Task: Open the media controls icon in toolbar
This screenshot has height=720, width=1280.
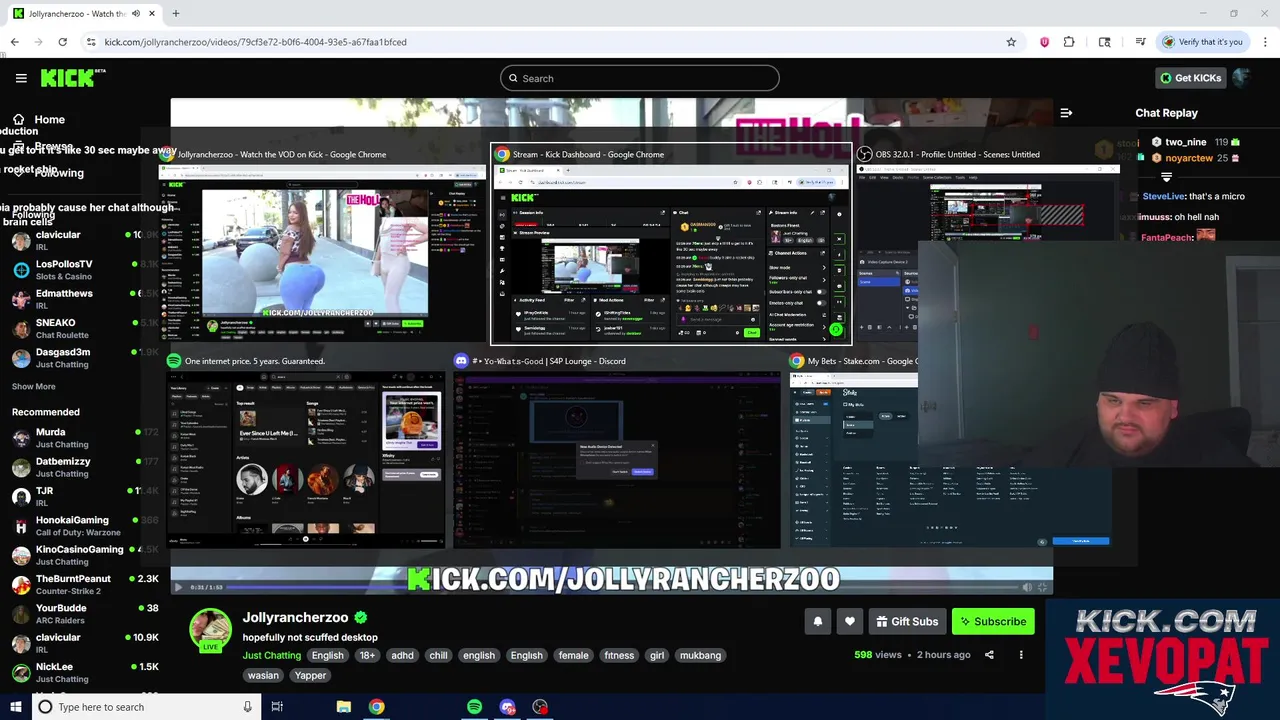Action: coord(1140,42)
